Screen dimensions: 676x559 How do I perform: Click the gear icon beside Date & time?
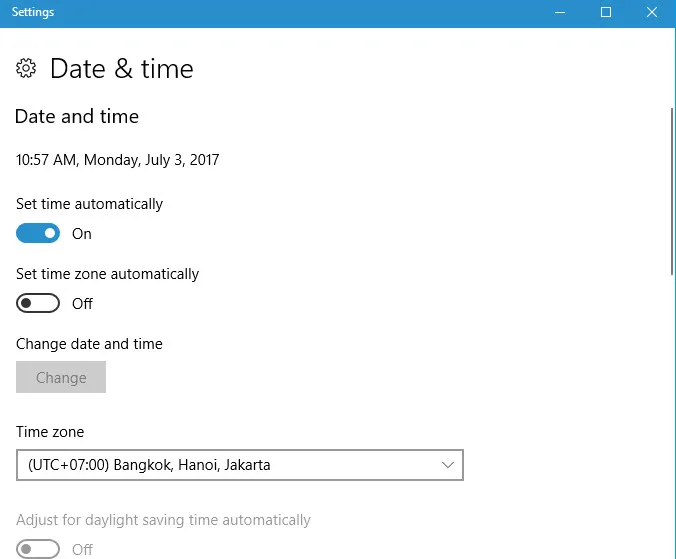pos(26,69)
